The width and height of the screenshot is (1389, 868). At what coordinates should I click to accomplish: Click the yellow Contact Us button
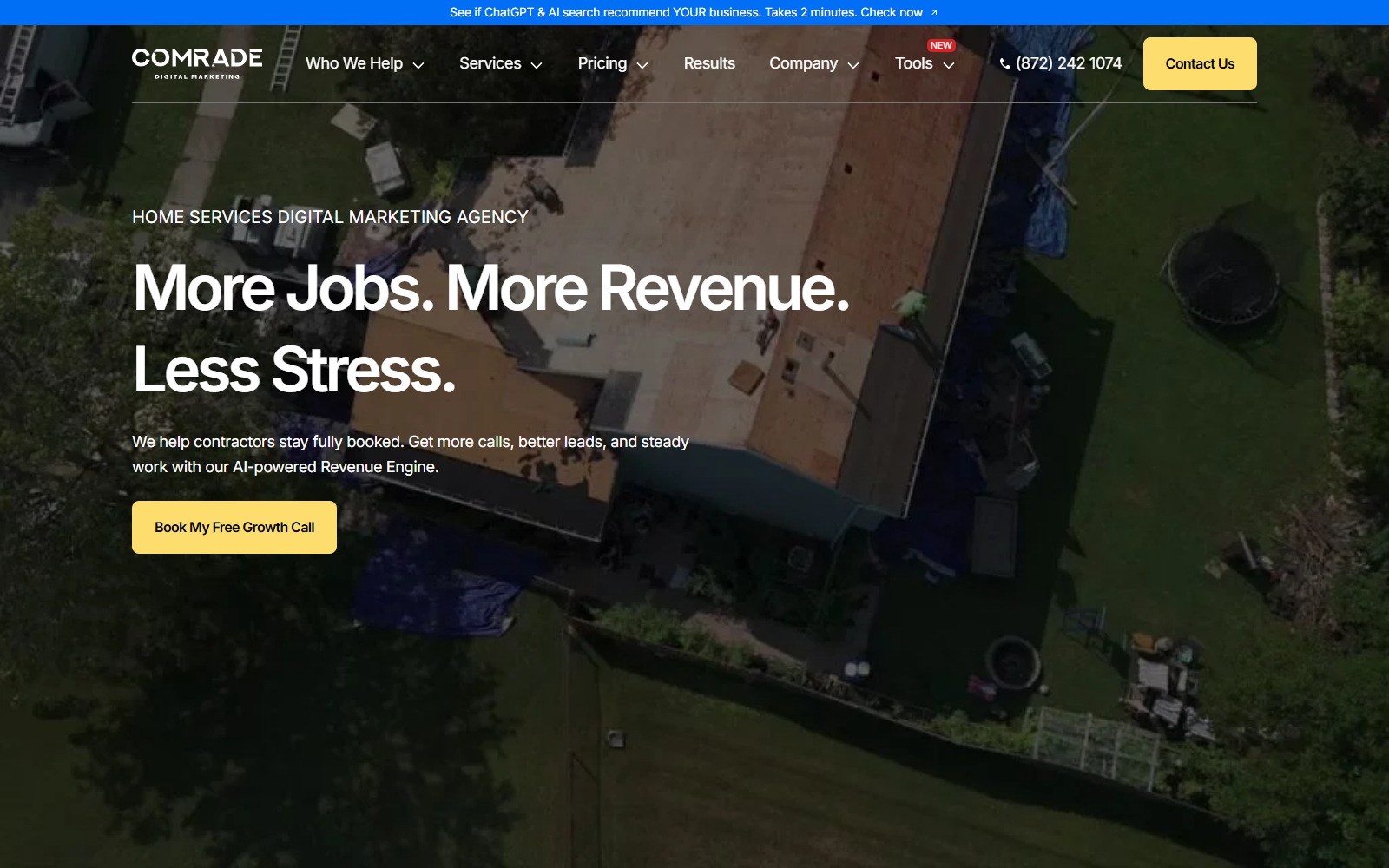(1200, 63)
